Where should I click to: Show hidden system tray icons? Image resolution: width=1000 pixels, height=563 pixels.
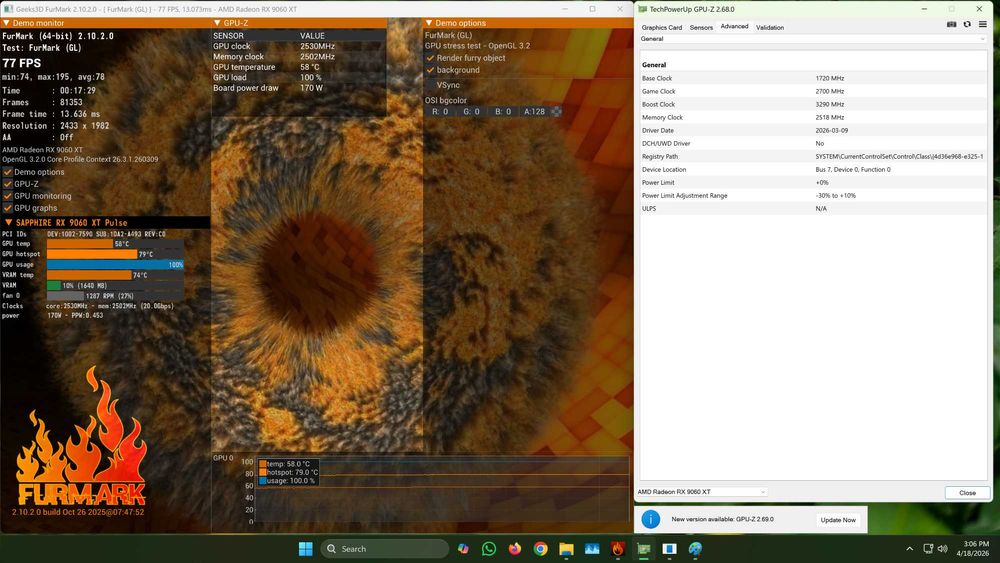click(x=909, y=548)
